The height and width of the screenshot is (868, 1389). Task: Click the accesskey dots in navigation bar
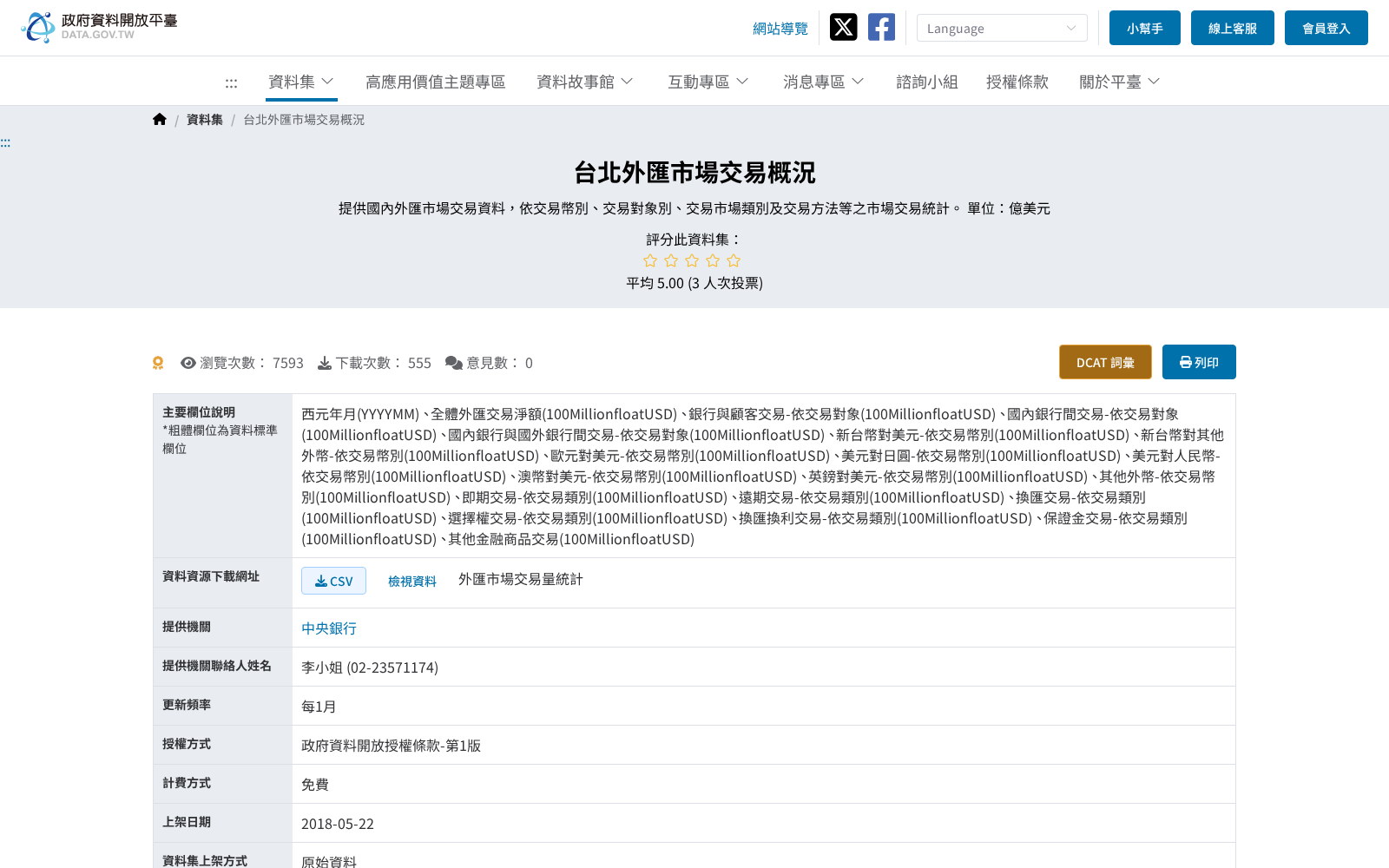click(x=231, y=82)
